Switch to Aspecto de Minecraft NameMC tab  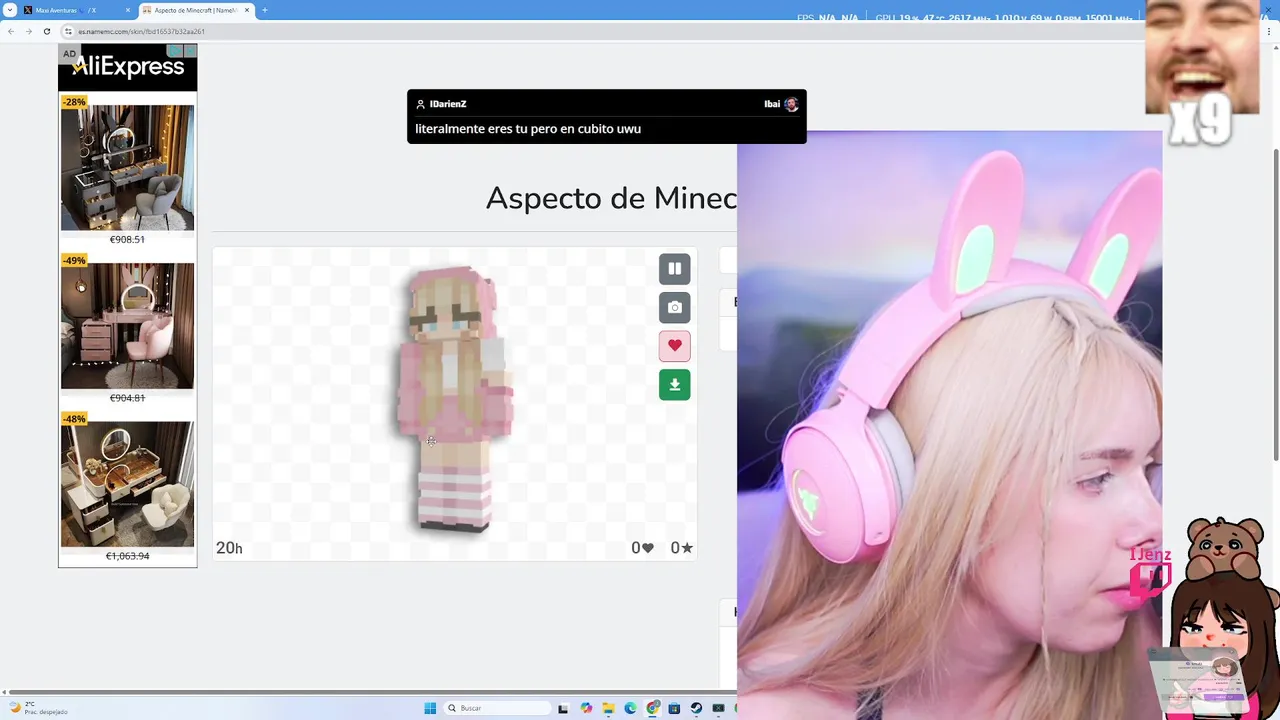pyautogui.click(x=195, y=10)
